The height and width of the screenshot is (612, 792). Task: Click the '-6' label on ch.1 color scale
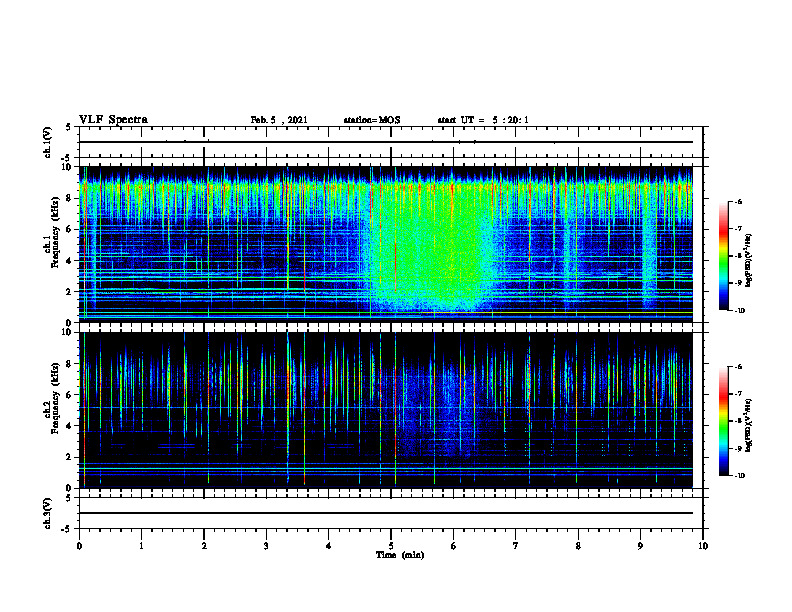point(737,202)
